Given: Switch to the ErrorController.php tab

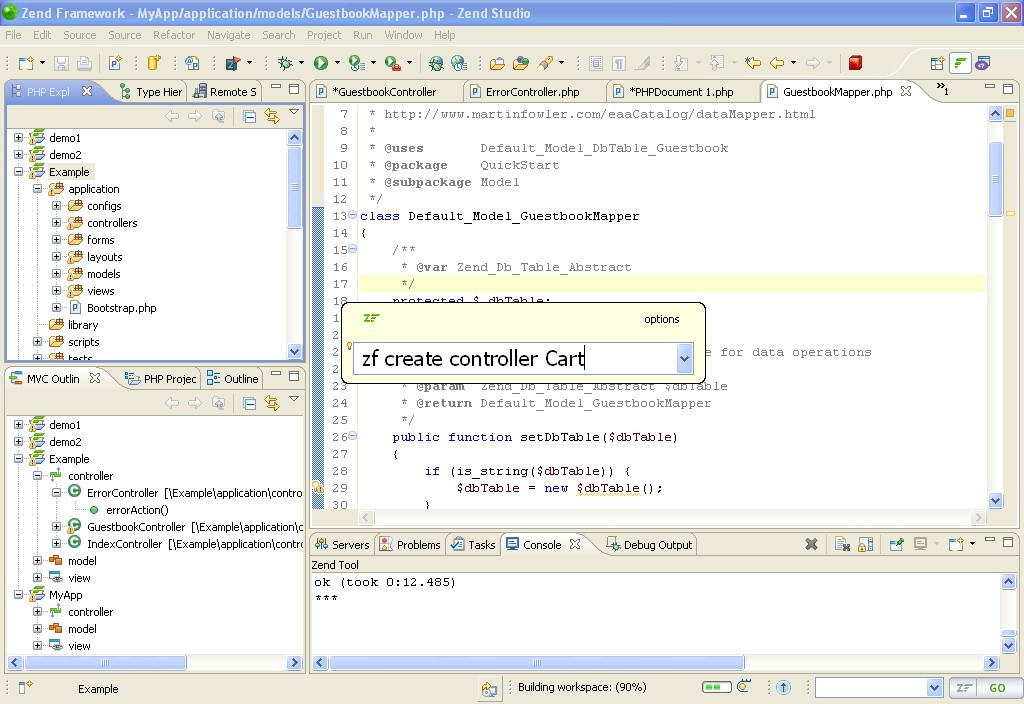Looking at the screenshot, I should point(532,92).
